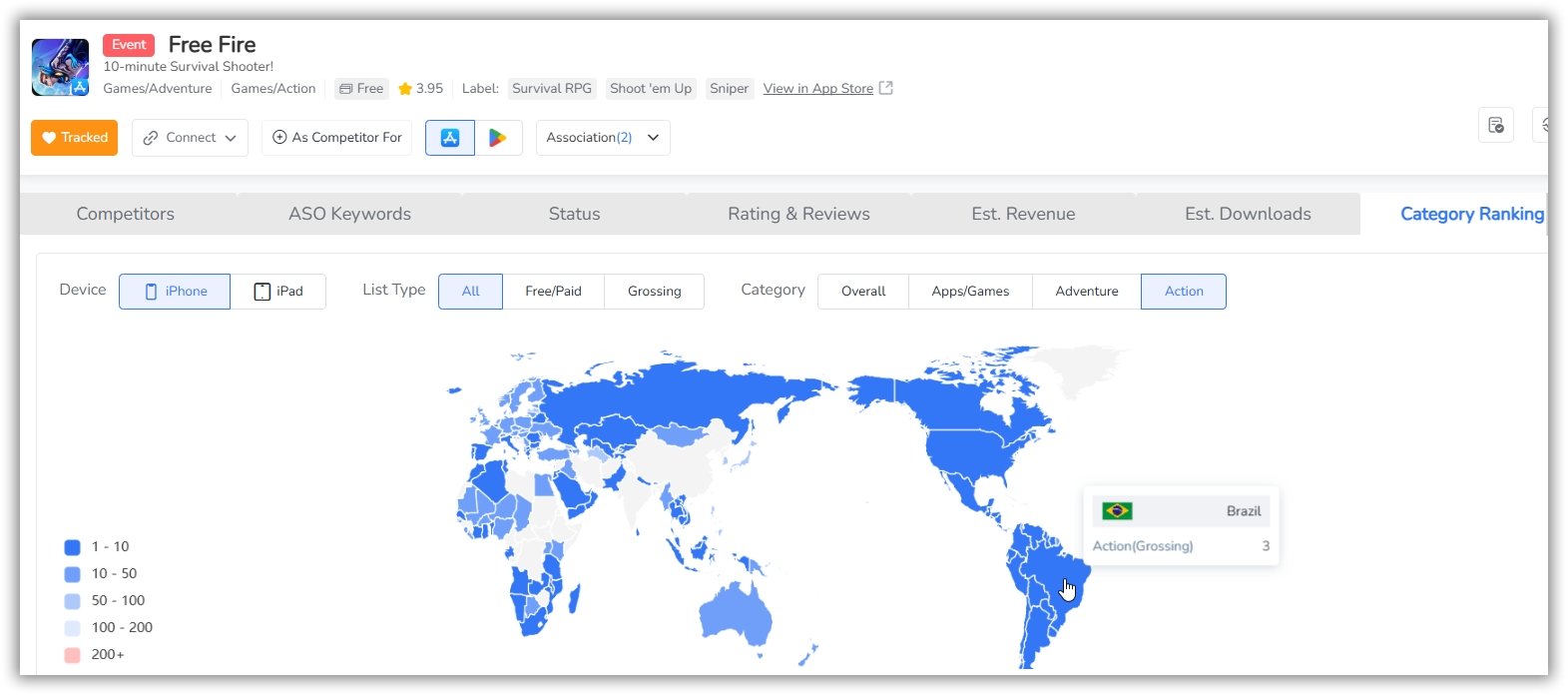Click the Association dropdown chevron arrow
The image size is (1568, 695).
[653, 138]
